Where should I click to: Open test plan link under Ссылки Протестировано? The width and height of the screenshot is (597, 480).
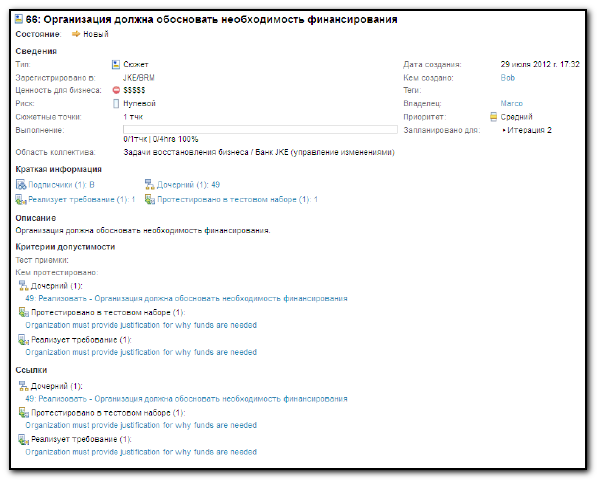coord(141,425)
